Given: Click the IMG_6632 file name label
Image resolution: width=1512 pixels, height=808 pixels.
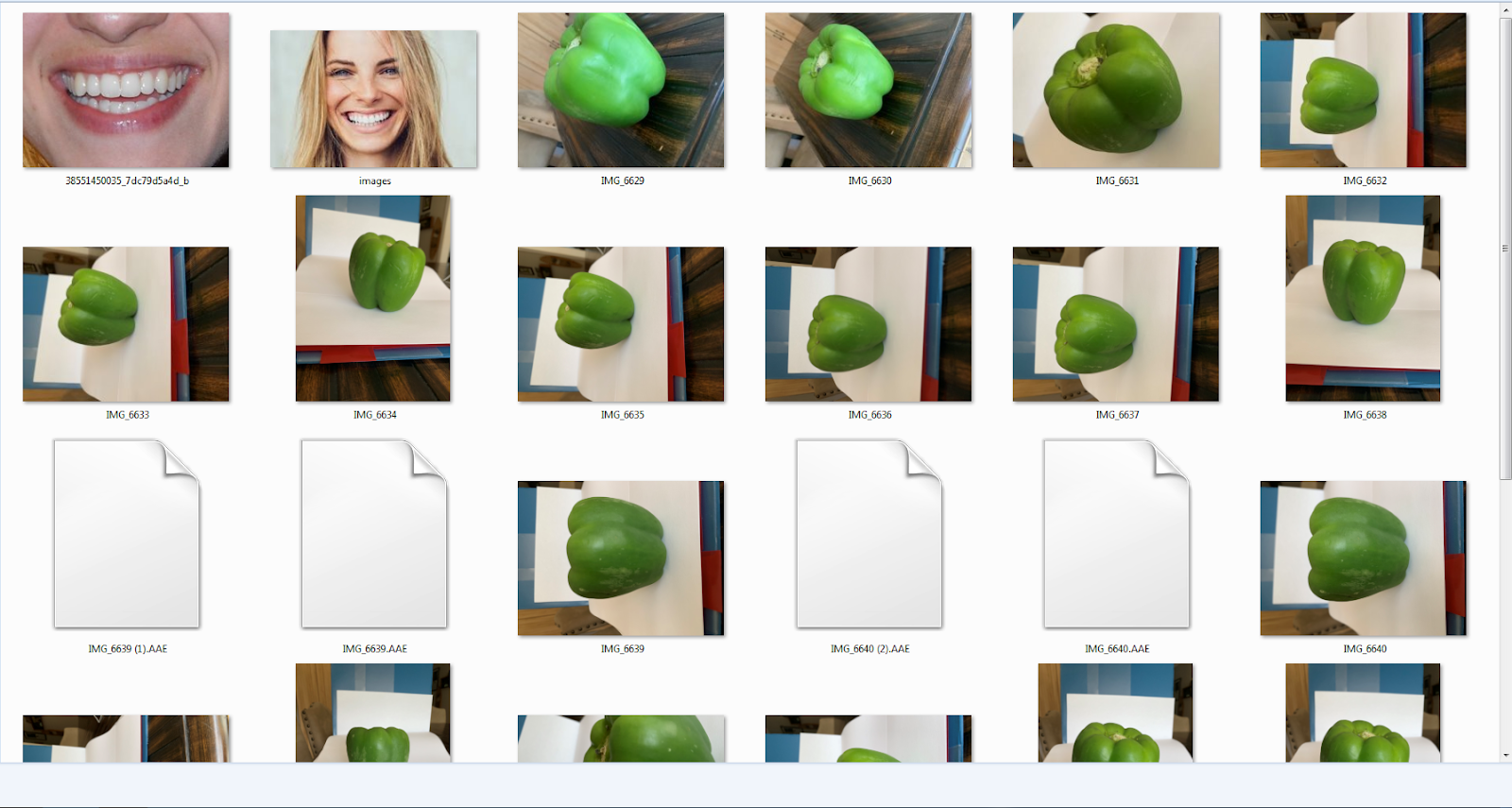Looking at the screenshot, I should 1366,181.
